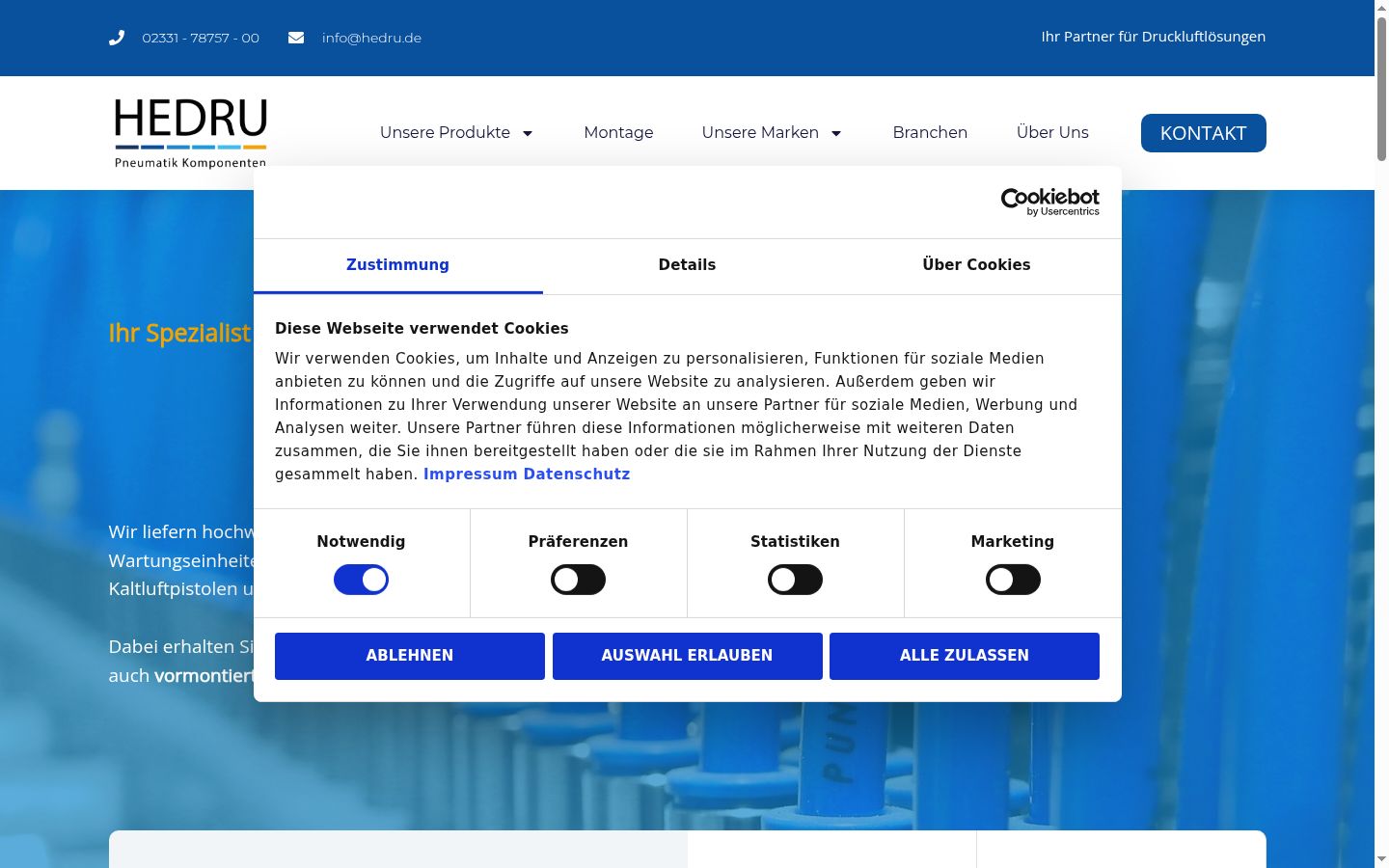Viewport: 1389px width, 868px height.
Task: Open the Über Uns page
Action: click(x=1052, y=132)
